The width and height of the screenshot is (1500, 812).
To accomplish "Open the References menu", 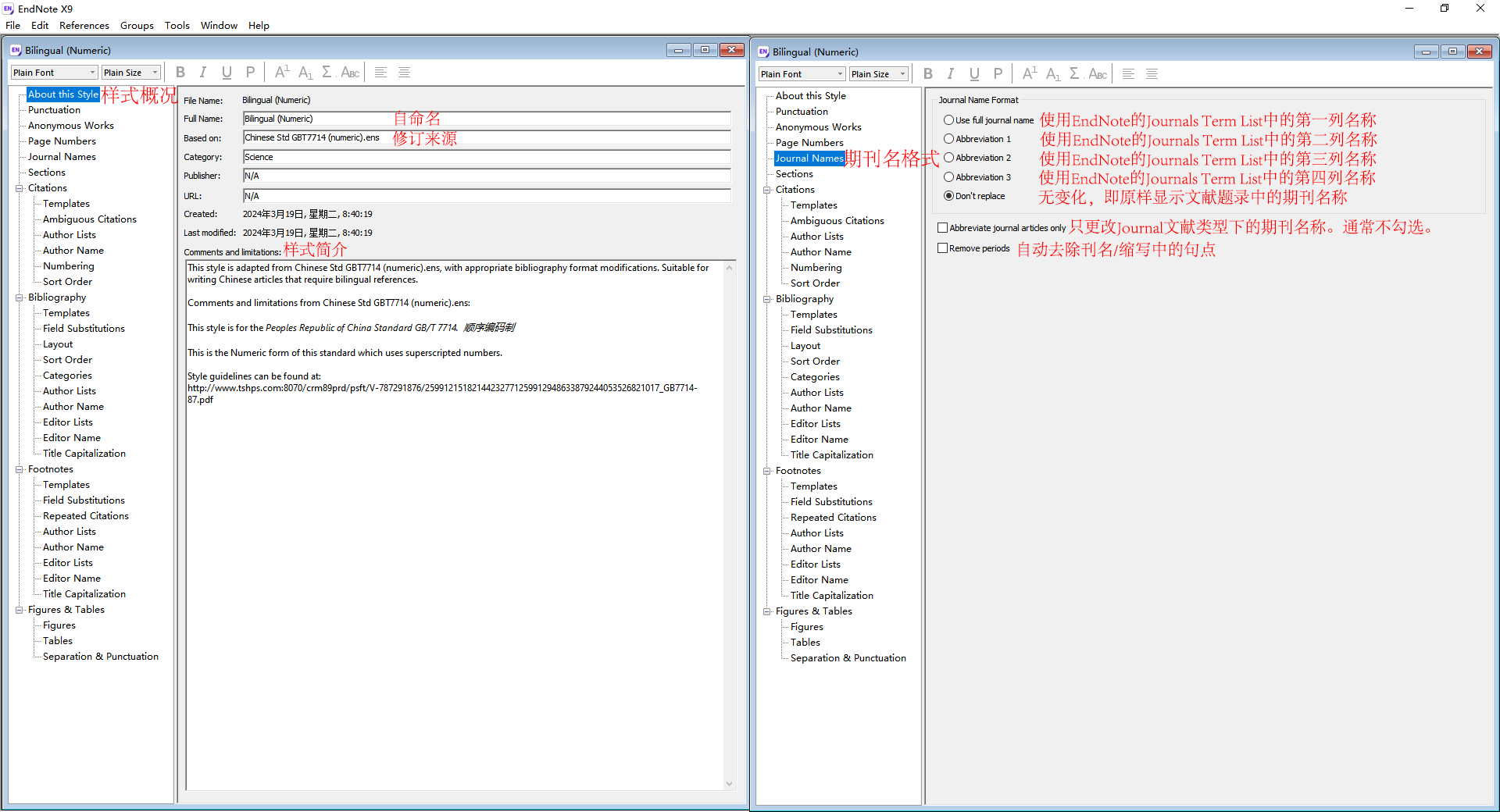I will point(84,26).
